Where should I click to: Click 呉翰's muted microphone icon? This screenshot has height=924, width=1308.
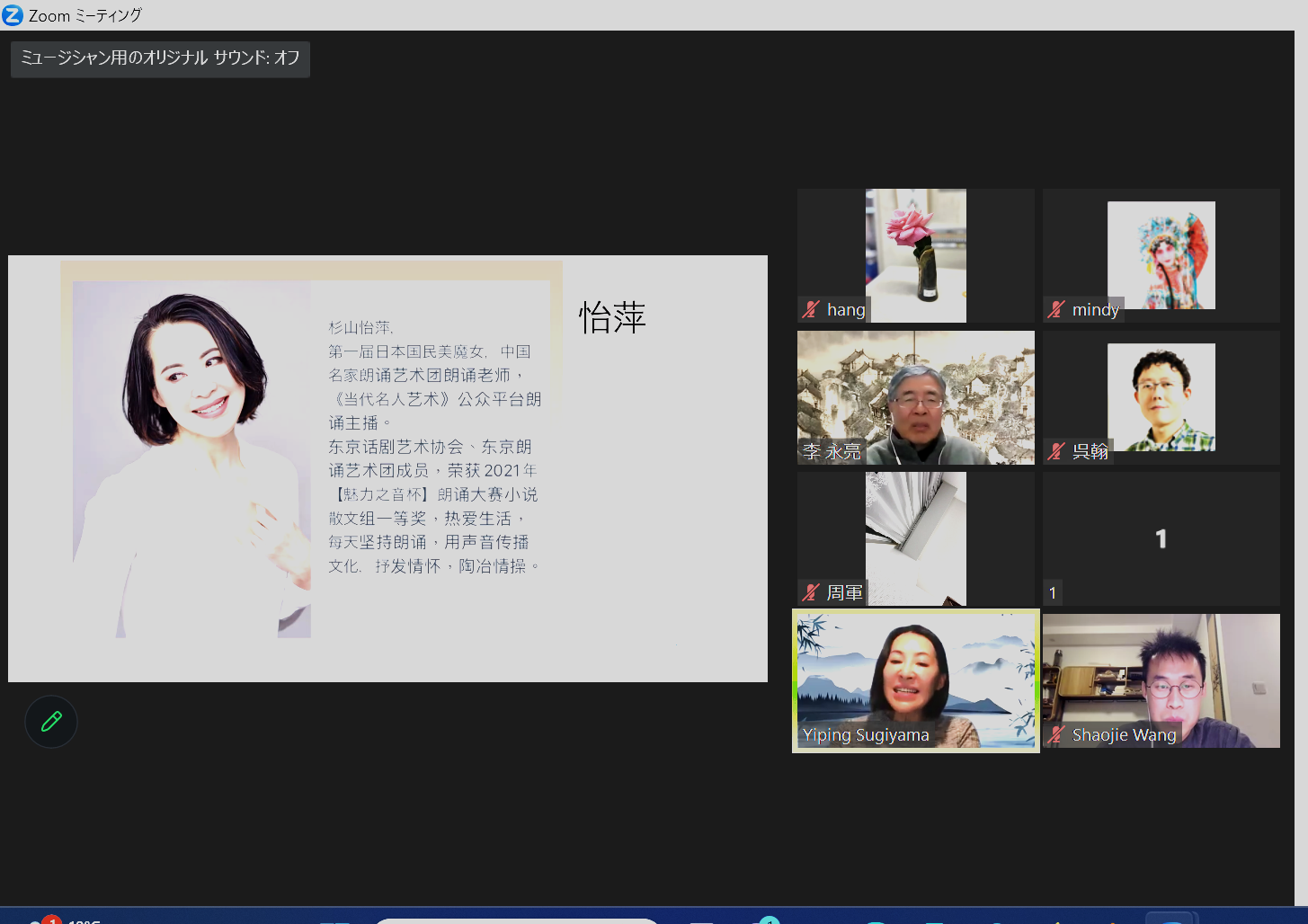(1056, 451)
